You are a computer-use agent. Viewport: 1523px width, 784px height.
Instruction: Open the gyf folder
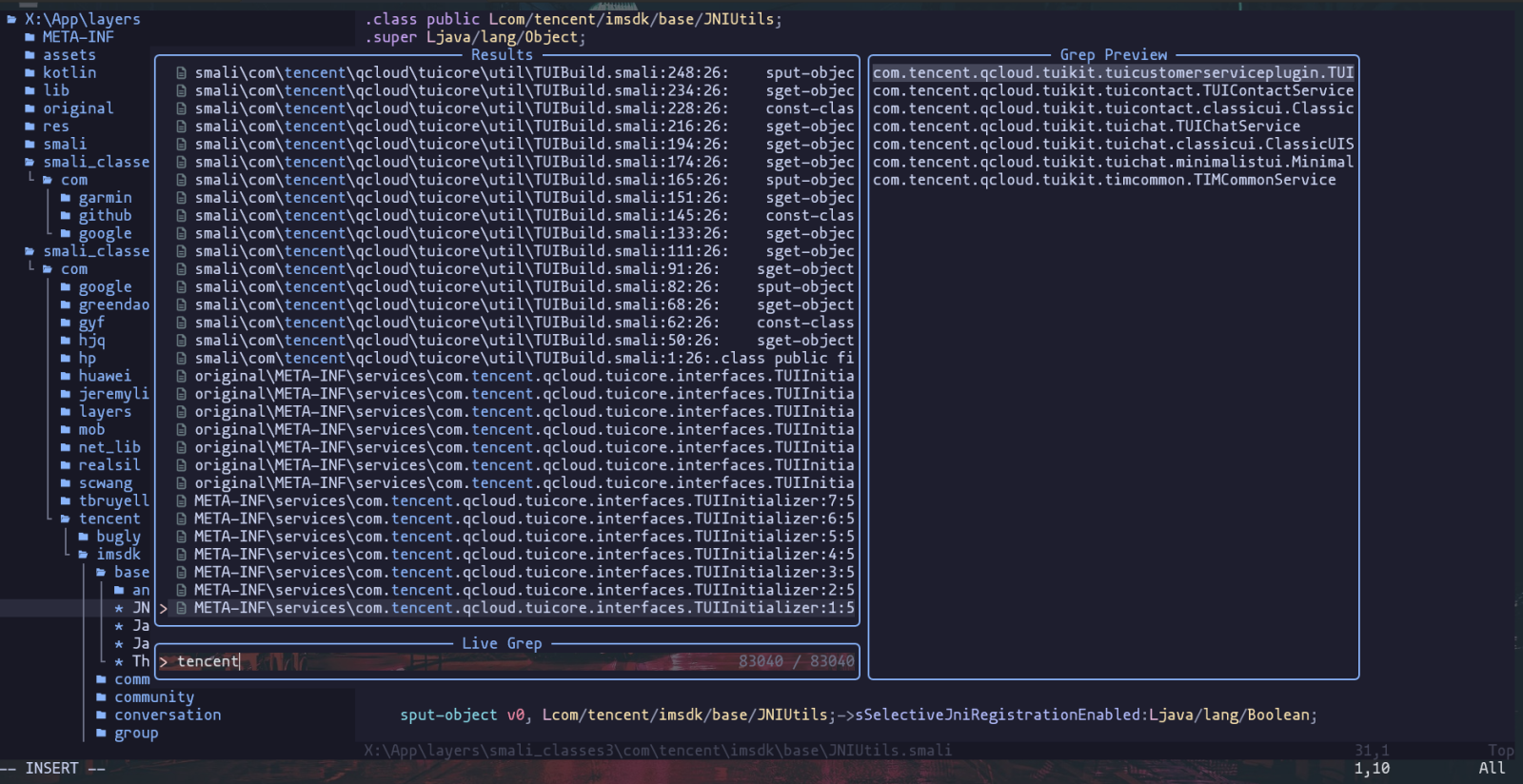[83, 323]
